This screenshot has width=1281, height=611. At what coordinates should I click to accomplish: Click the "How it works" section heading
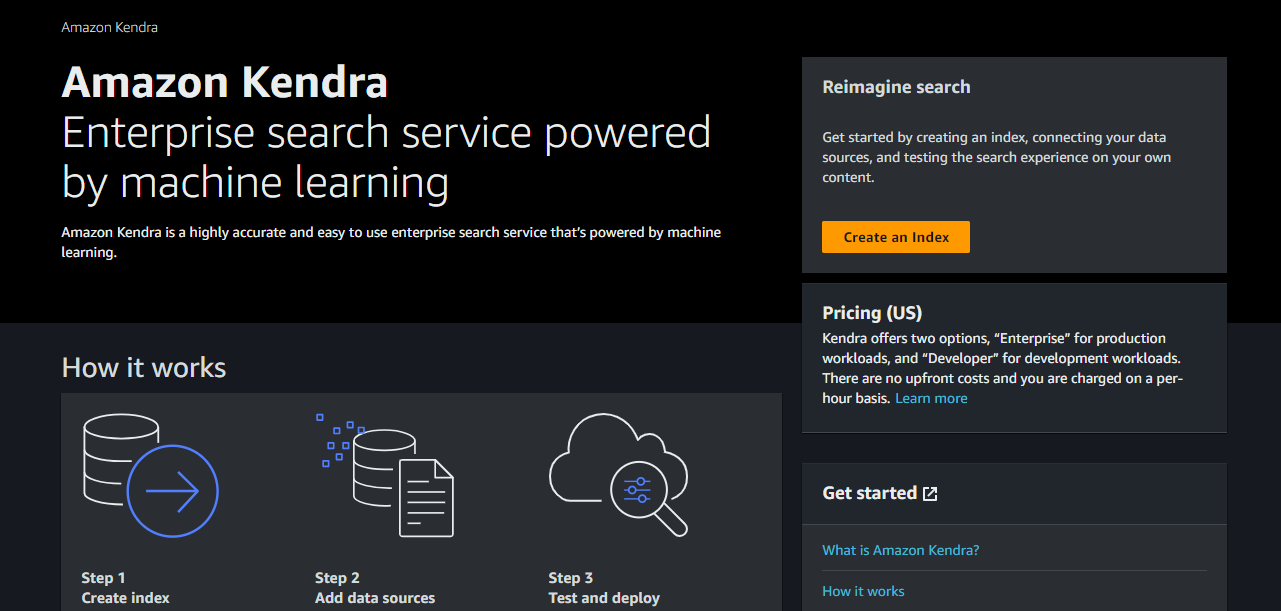[x=143, y=367]
